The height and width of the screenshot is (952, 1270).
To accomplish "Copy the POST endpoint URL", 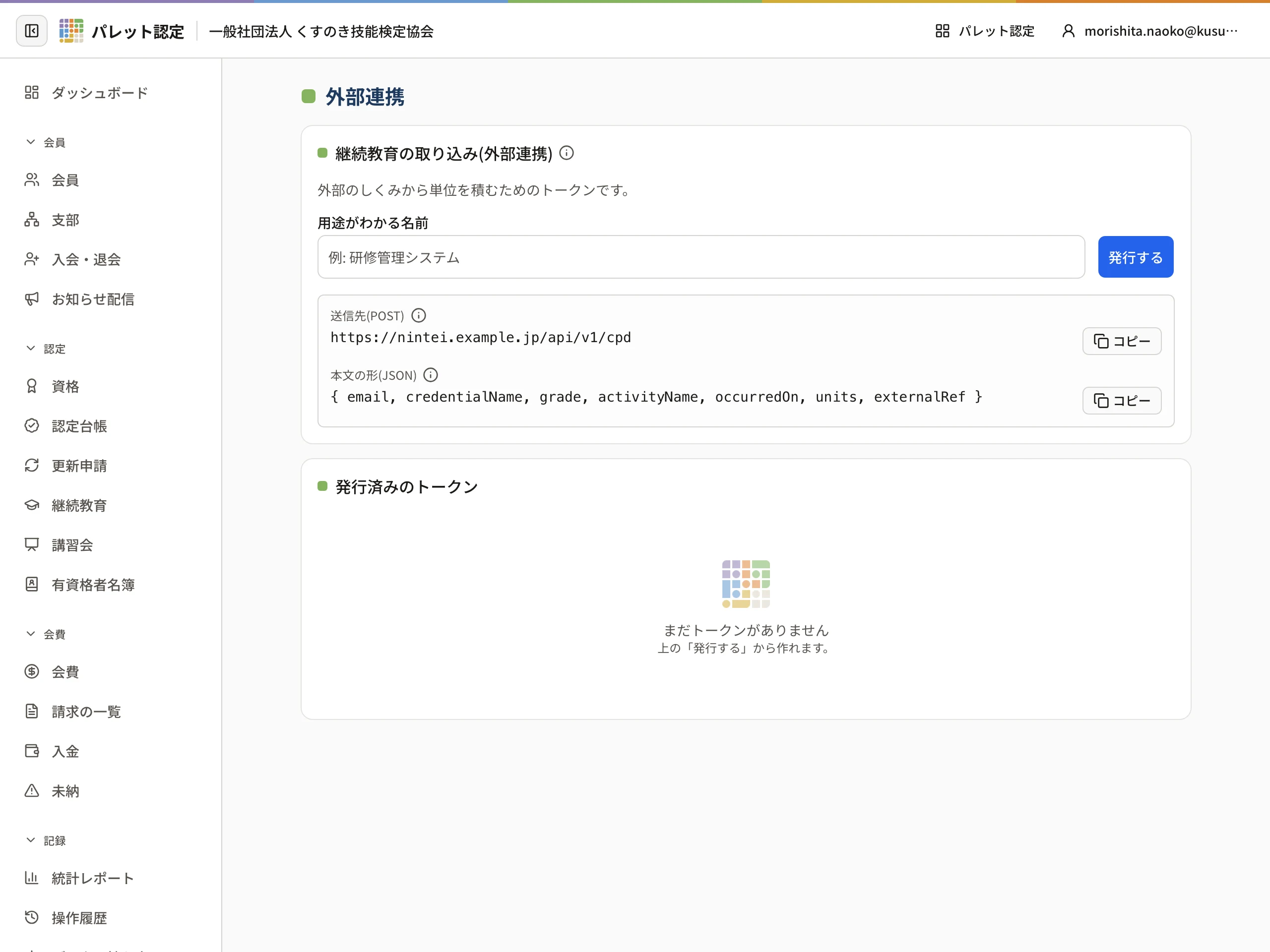I will coord(1122,342).
